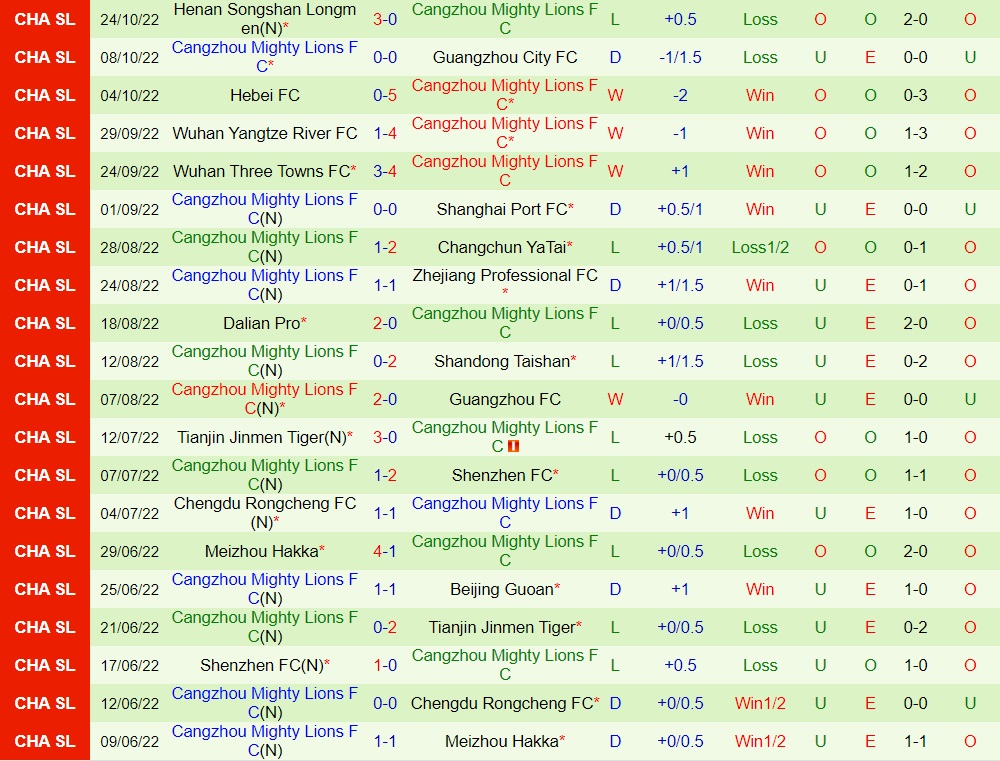This screenshot has height=761, width=1000.
Task: Open the Tianjin Jinmen Tiger team page
Action: [264, 437]
